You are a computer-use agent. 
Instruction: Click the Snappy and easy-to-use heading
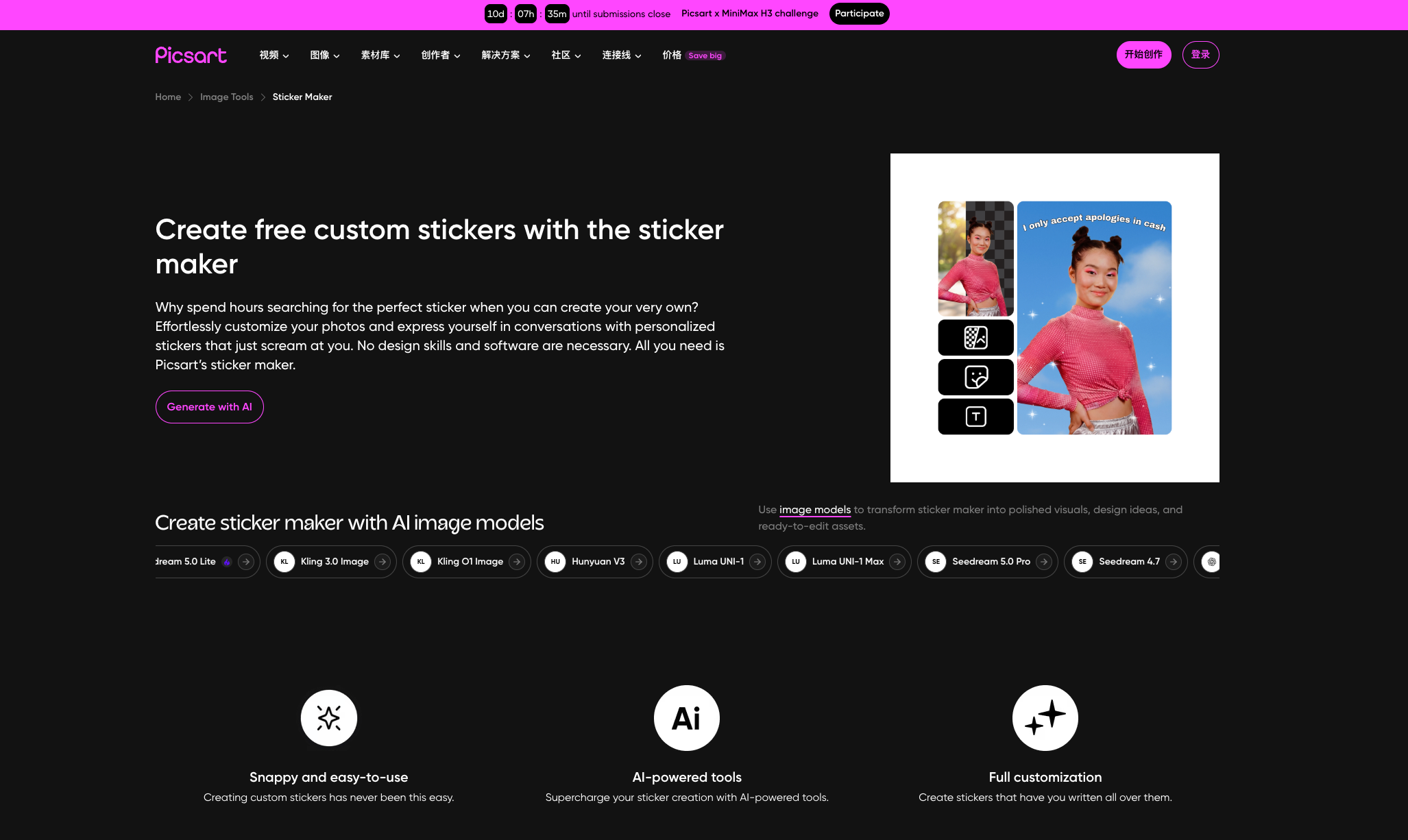point(329,777)
